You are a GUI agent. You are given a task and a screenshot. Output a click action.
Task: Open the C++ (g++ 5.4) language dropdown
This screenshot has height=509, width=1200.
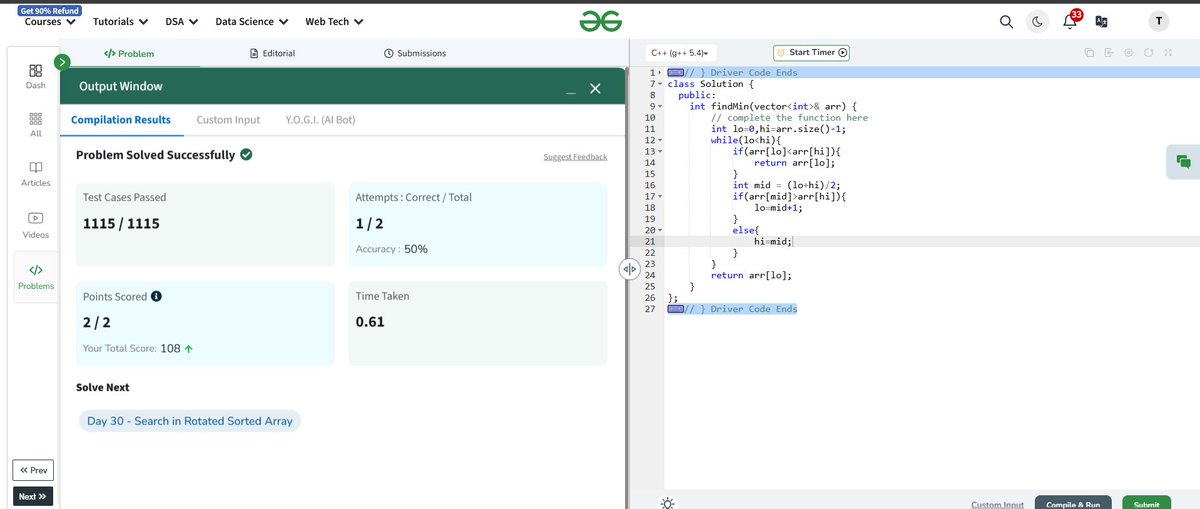[682, 53]
